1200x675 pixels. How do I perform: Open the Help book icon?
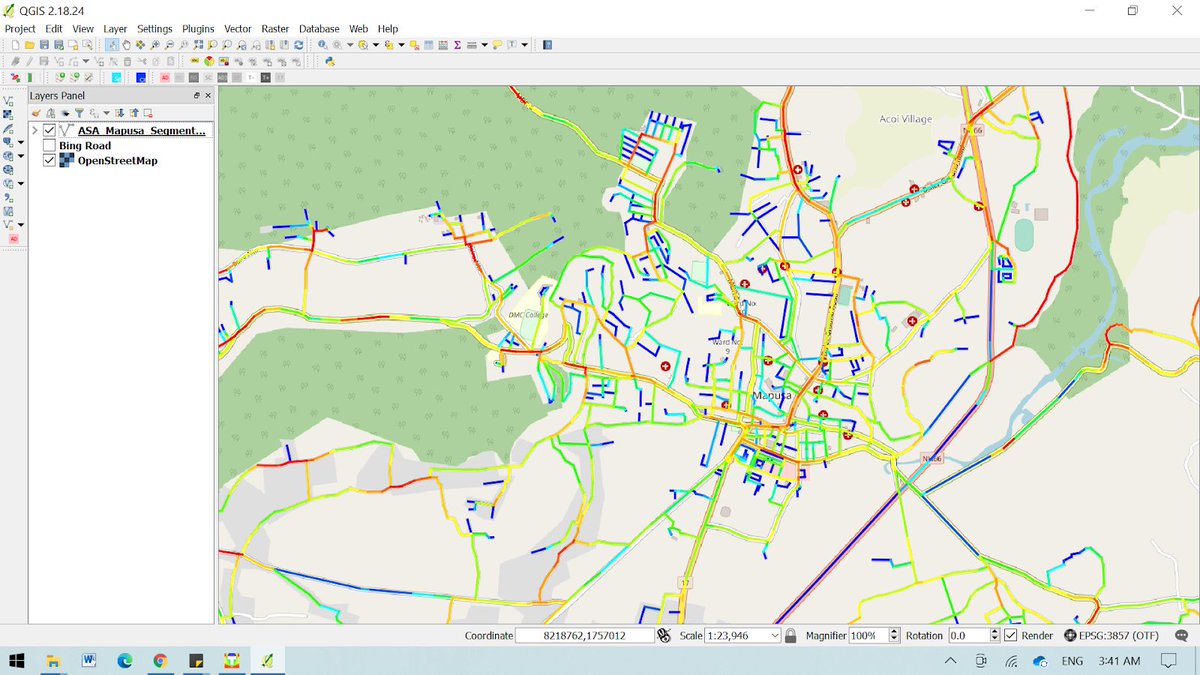click(547, 45)
